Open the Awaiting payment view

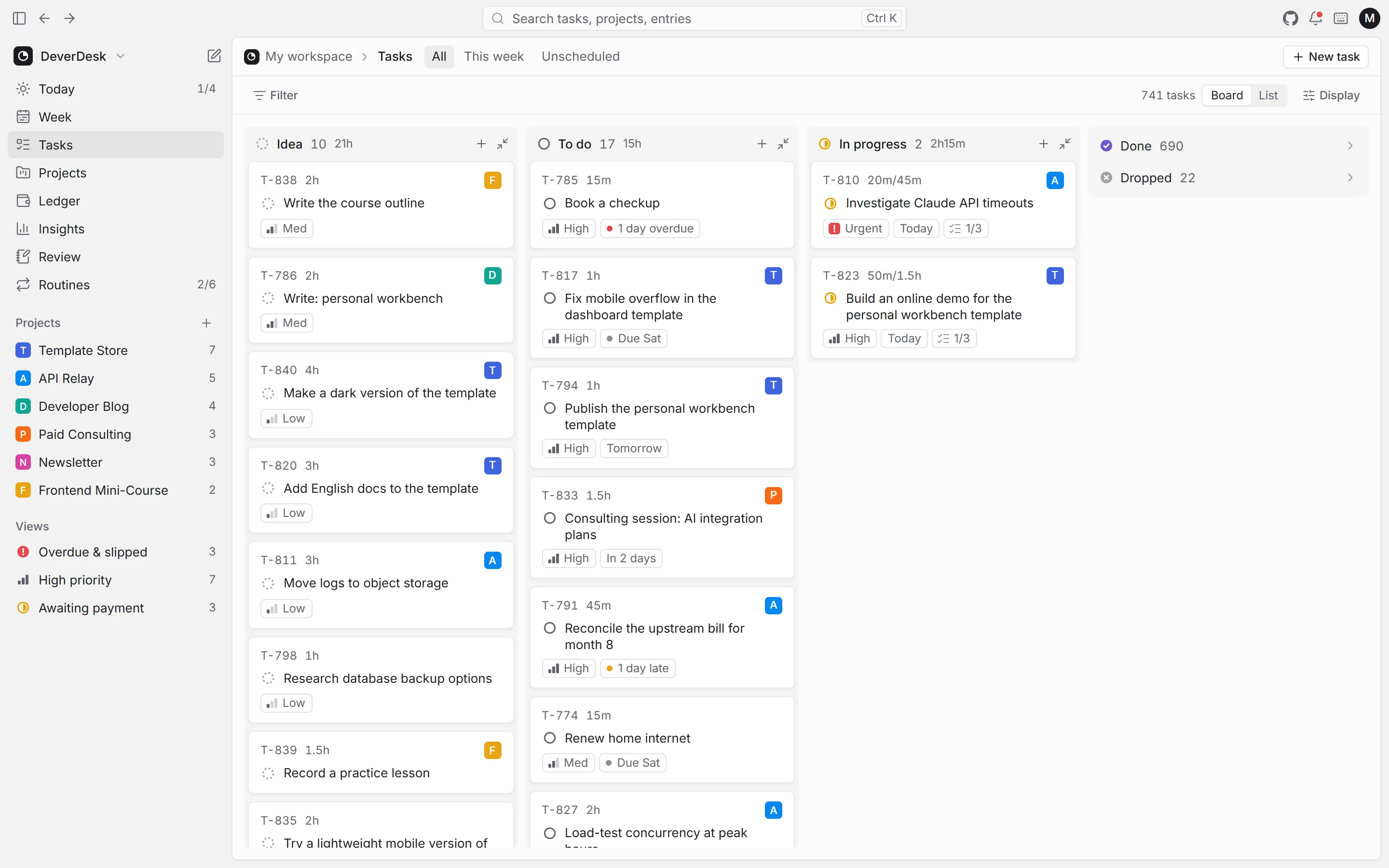(x=115, y=608)
